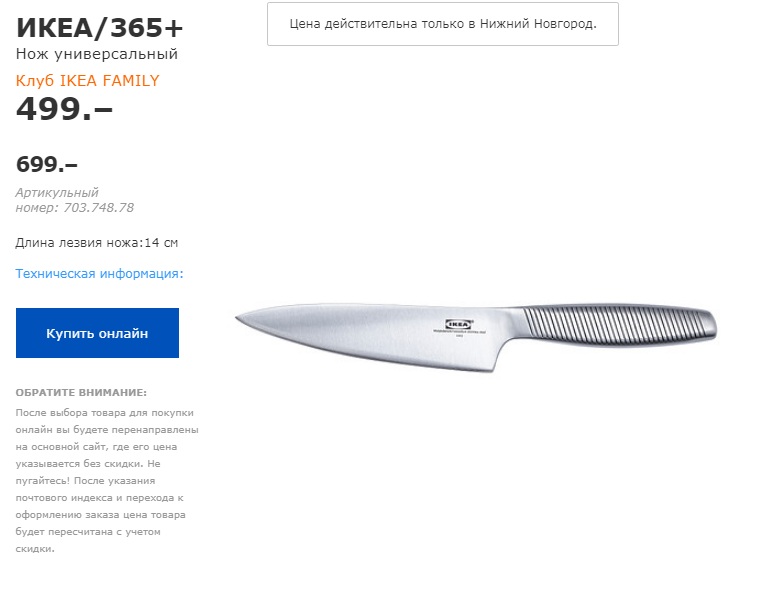
Task: Click the online purchase redirect notice paragraph
Action: point(107,481)
